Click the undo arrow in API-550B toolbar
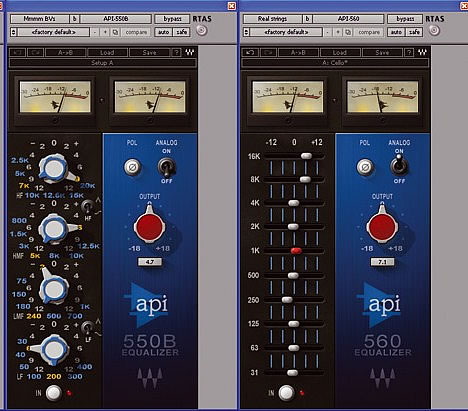468x411 pixels. pos(18,52)
